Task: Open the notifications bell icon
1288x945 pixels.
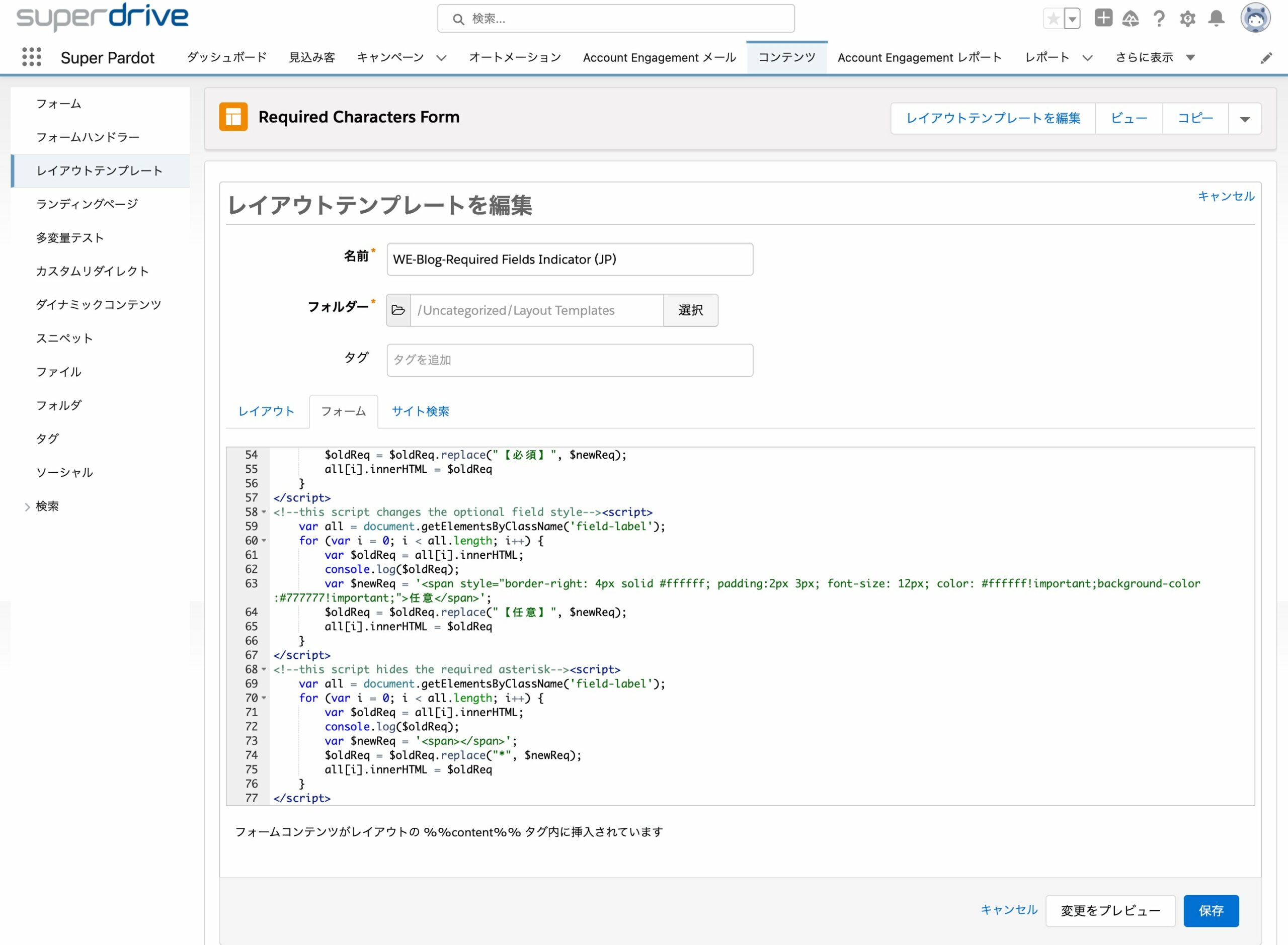Action: [x=1216, y=19]
